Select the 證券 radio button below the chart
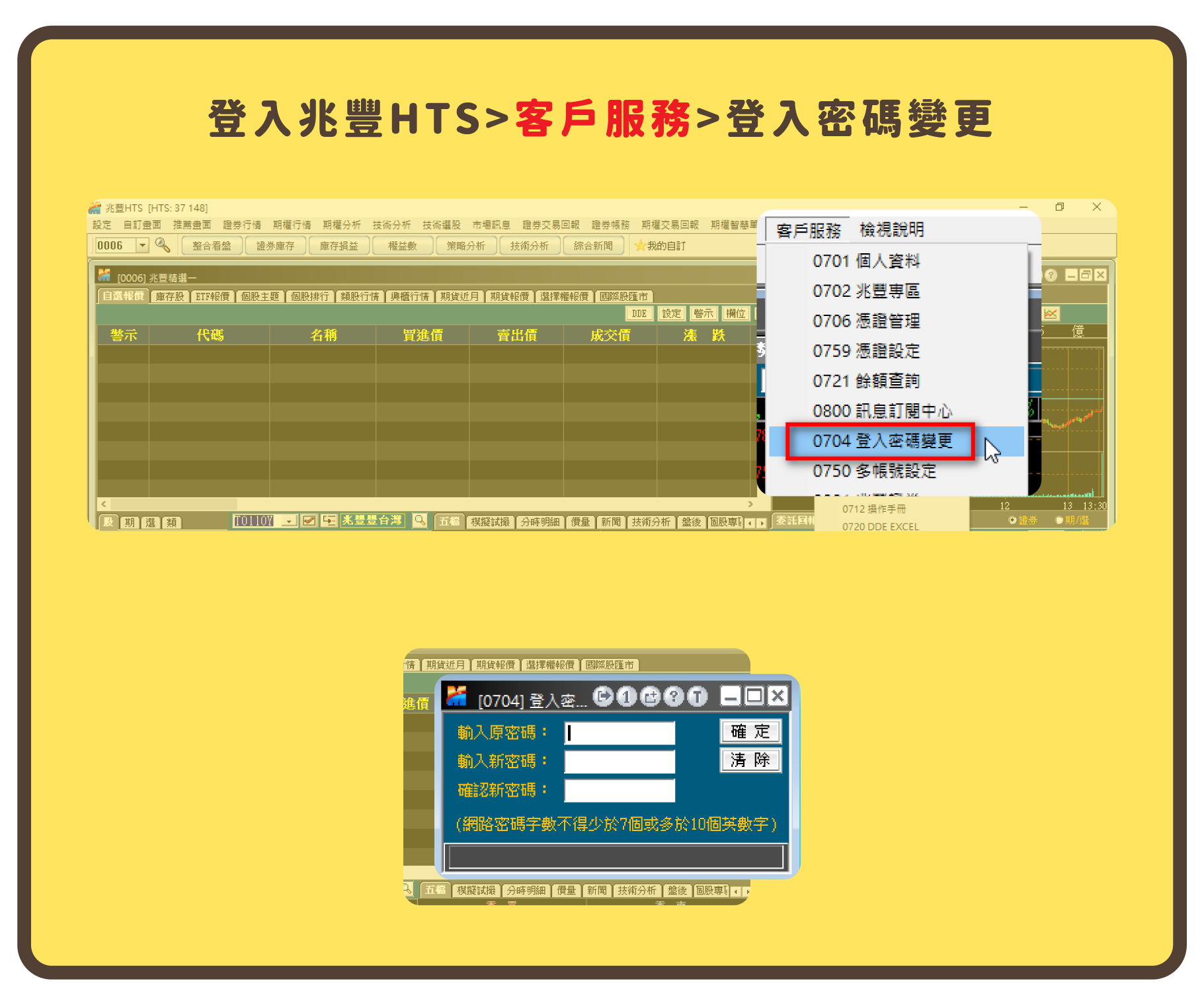The height and width of the screenshot is (995, 1204). pos(1012,520)
